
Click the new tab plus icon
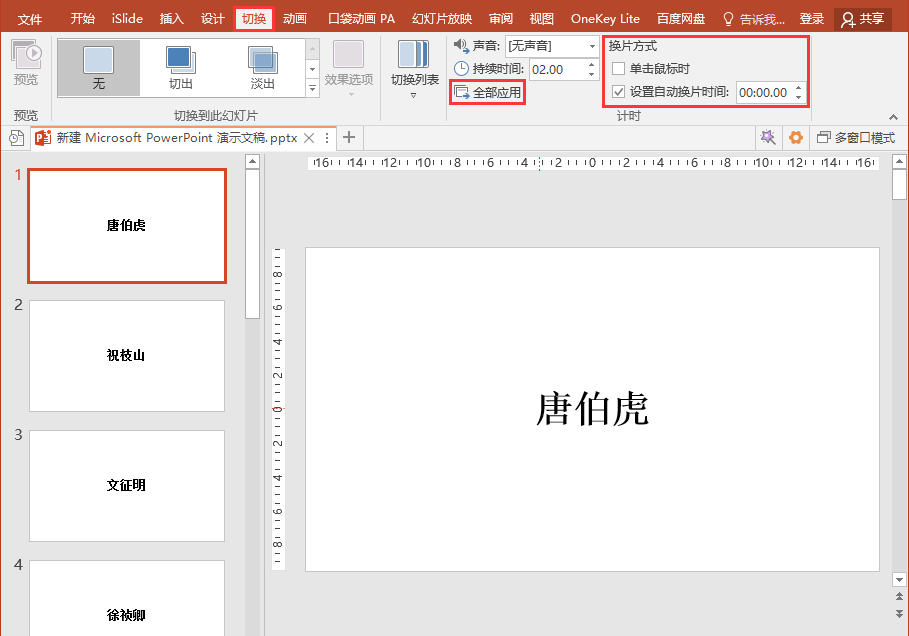[349, 138]
